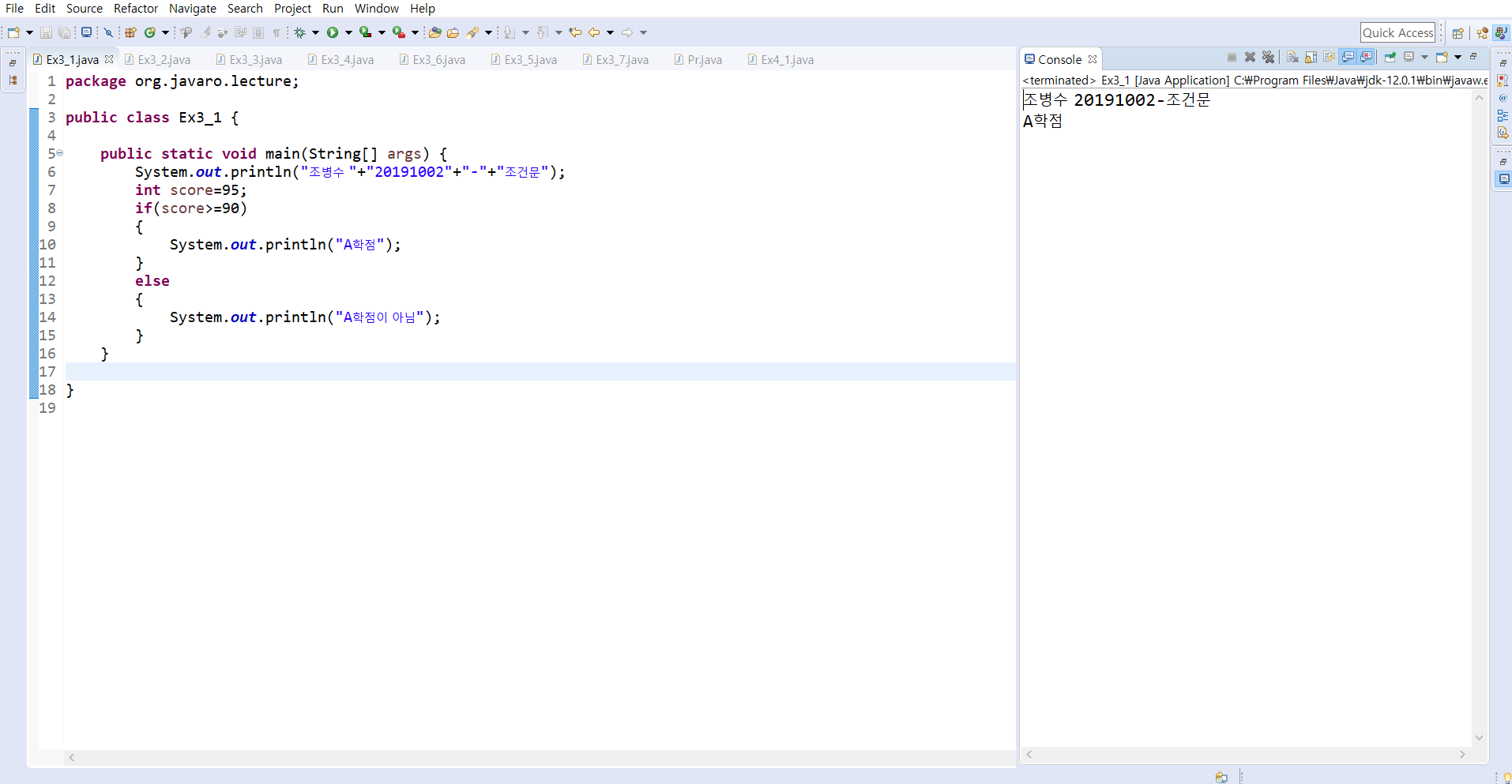Expand the External Tools dropdown arrow
Viewport: 1512px width, 784px height.
(x=415, y=32)
